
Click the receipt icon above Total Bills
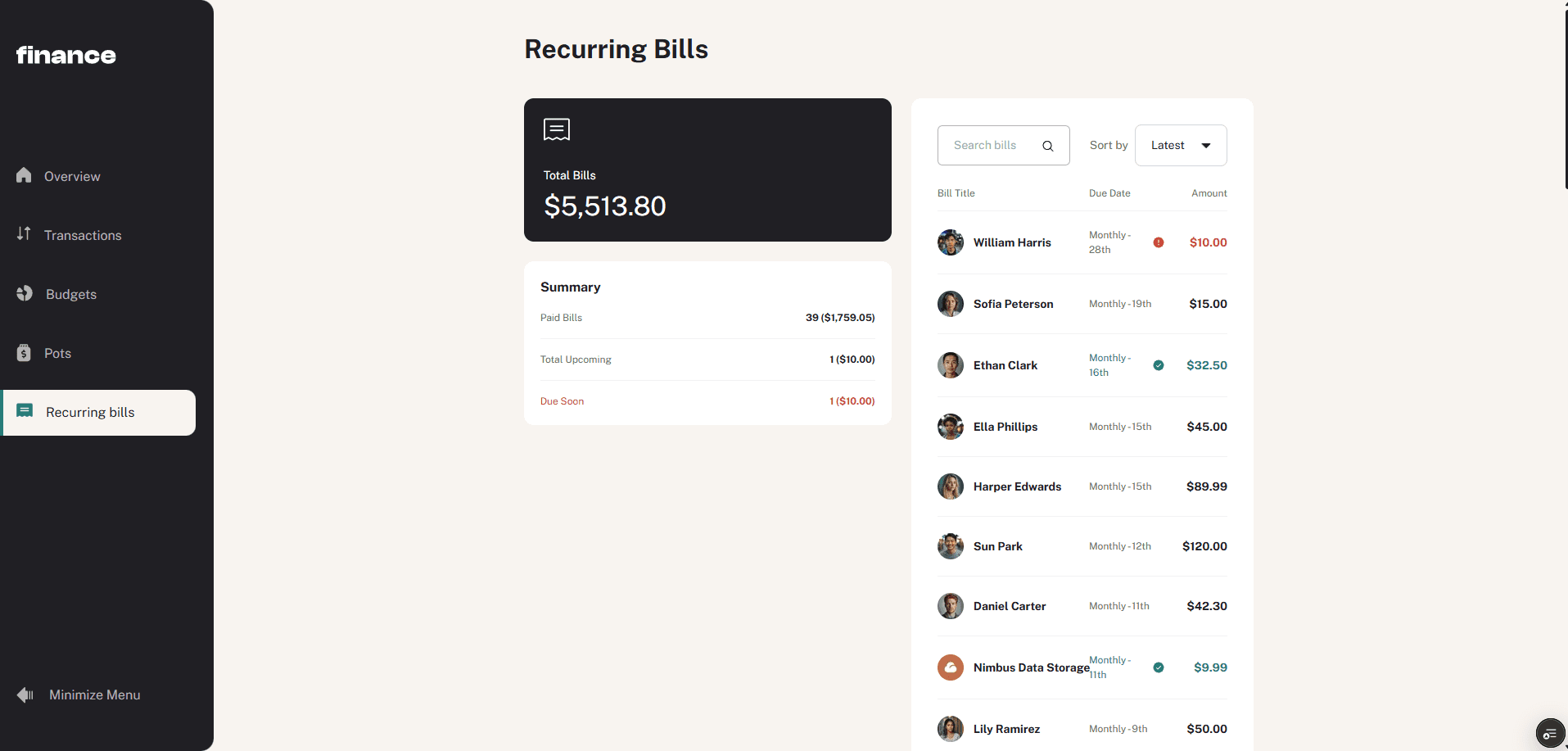(x=556, y=129)
